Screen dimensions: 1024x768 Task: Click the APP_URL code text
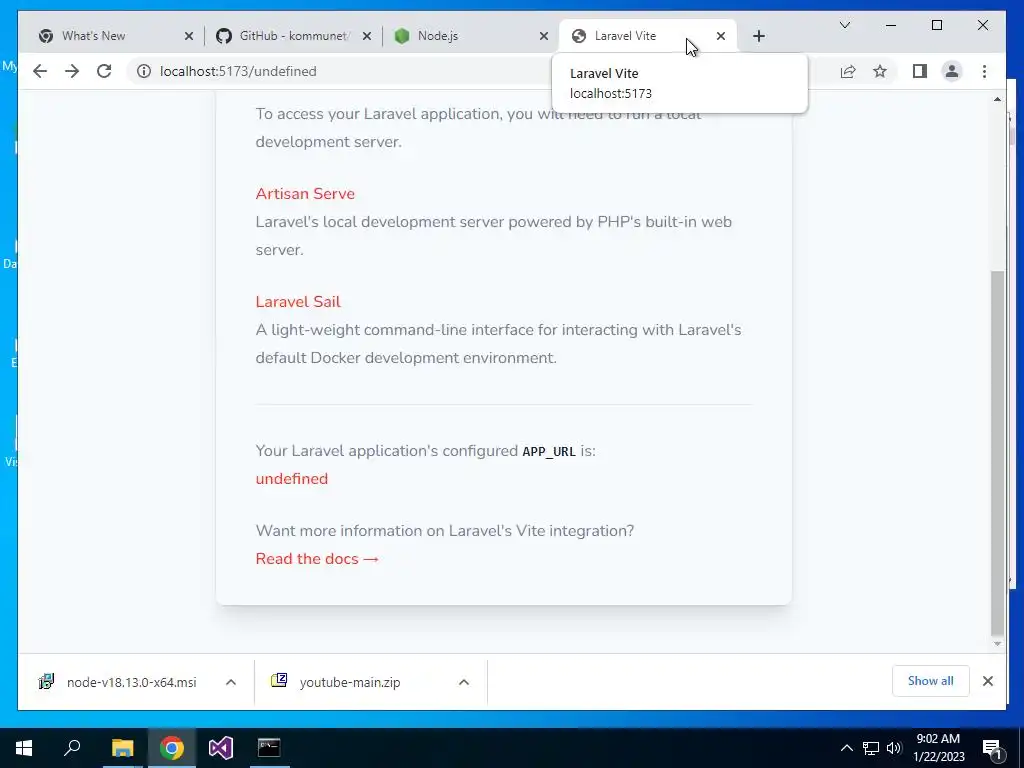coord(549,451)
